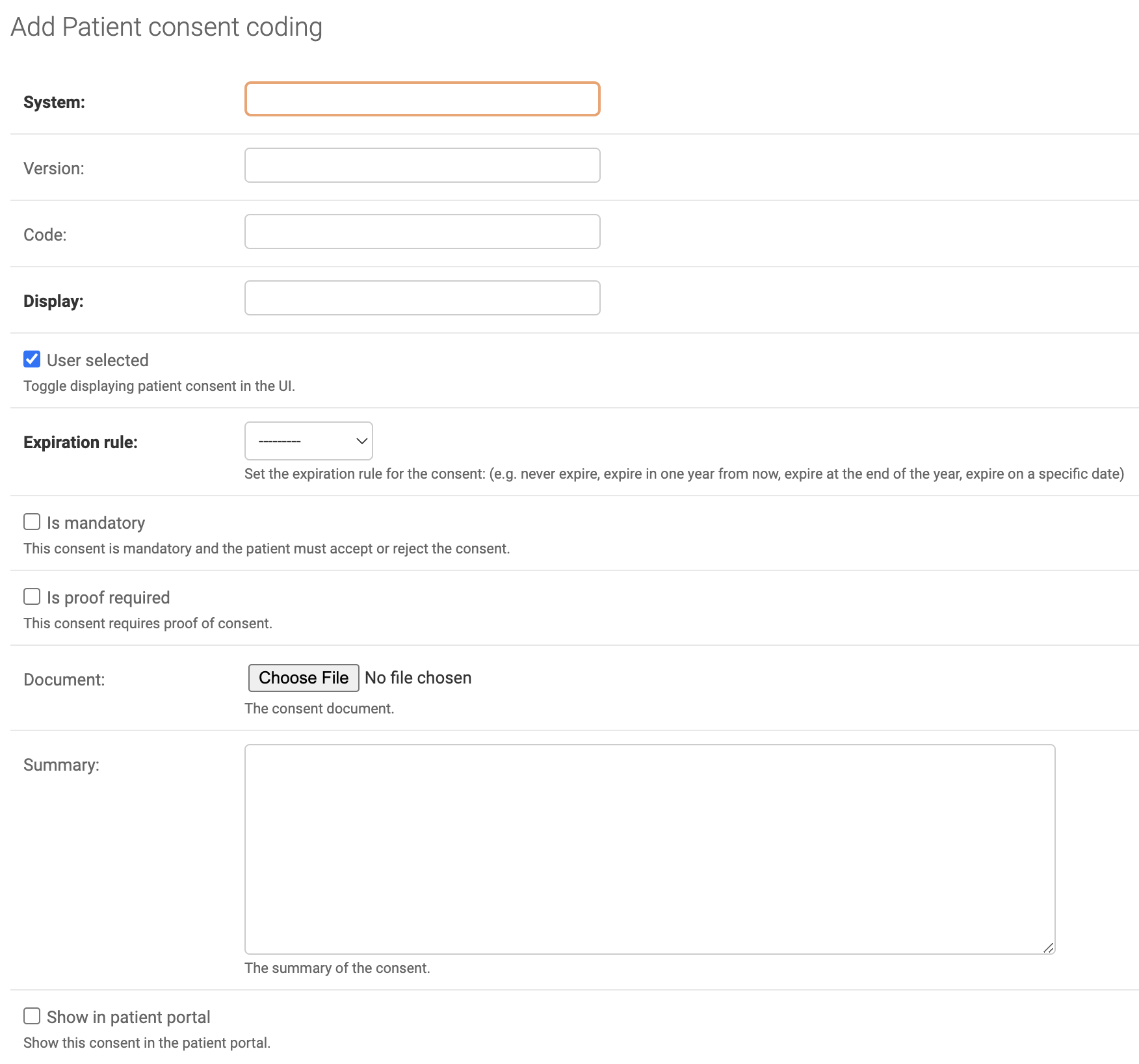Select the Display input field
Viewport: 1139px width, 1064px height.
422,298
